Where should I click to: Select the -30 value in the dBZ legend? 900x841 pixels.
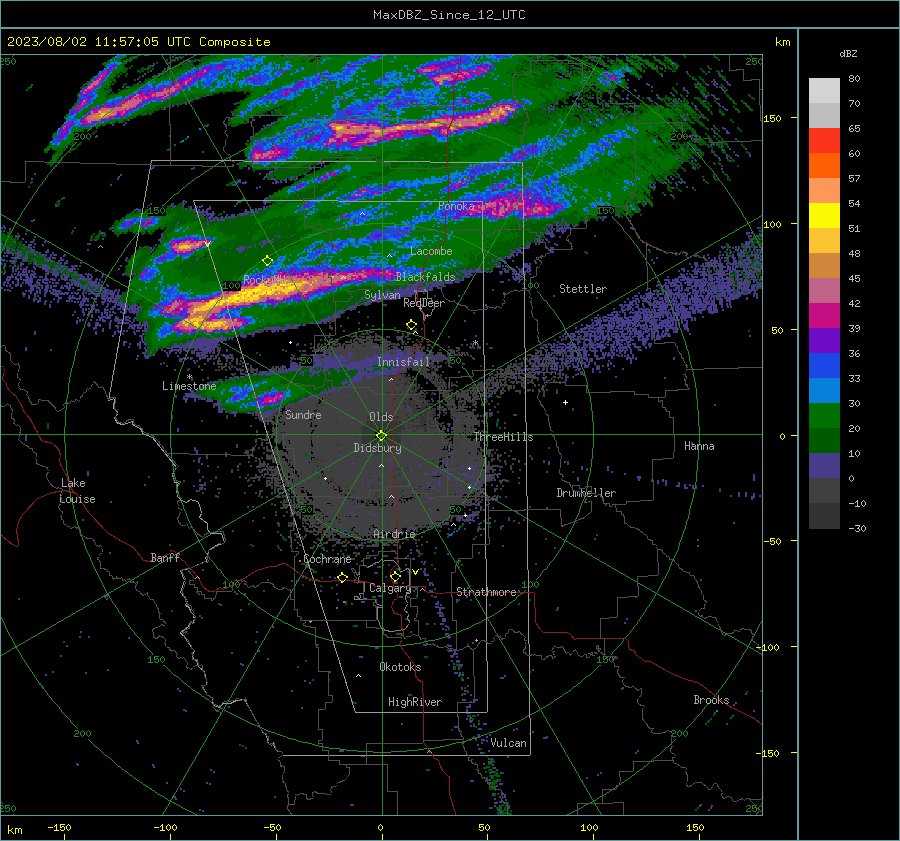[x=857, y=528]
